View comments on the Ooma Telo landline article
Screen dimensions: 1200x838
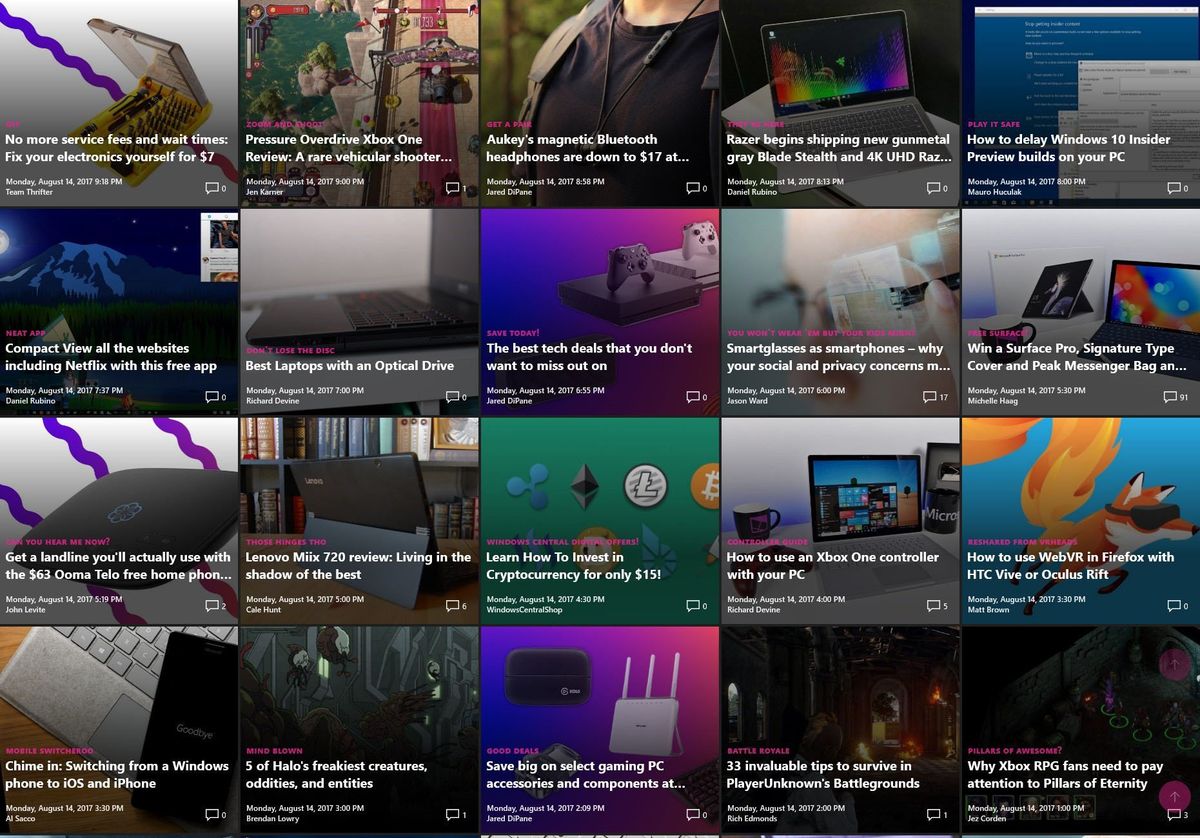coord(213,605)
